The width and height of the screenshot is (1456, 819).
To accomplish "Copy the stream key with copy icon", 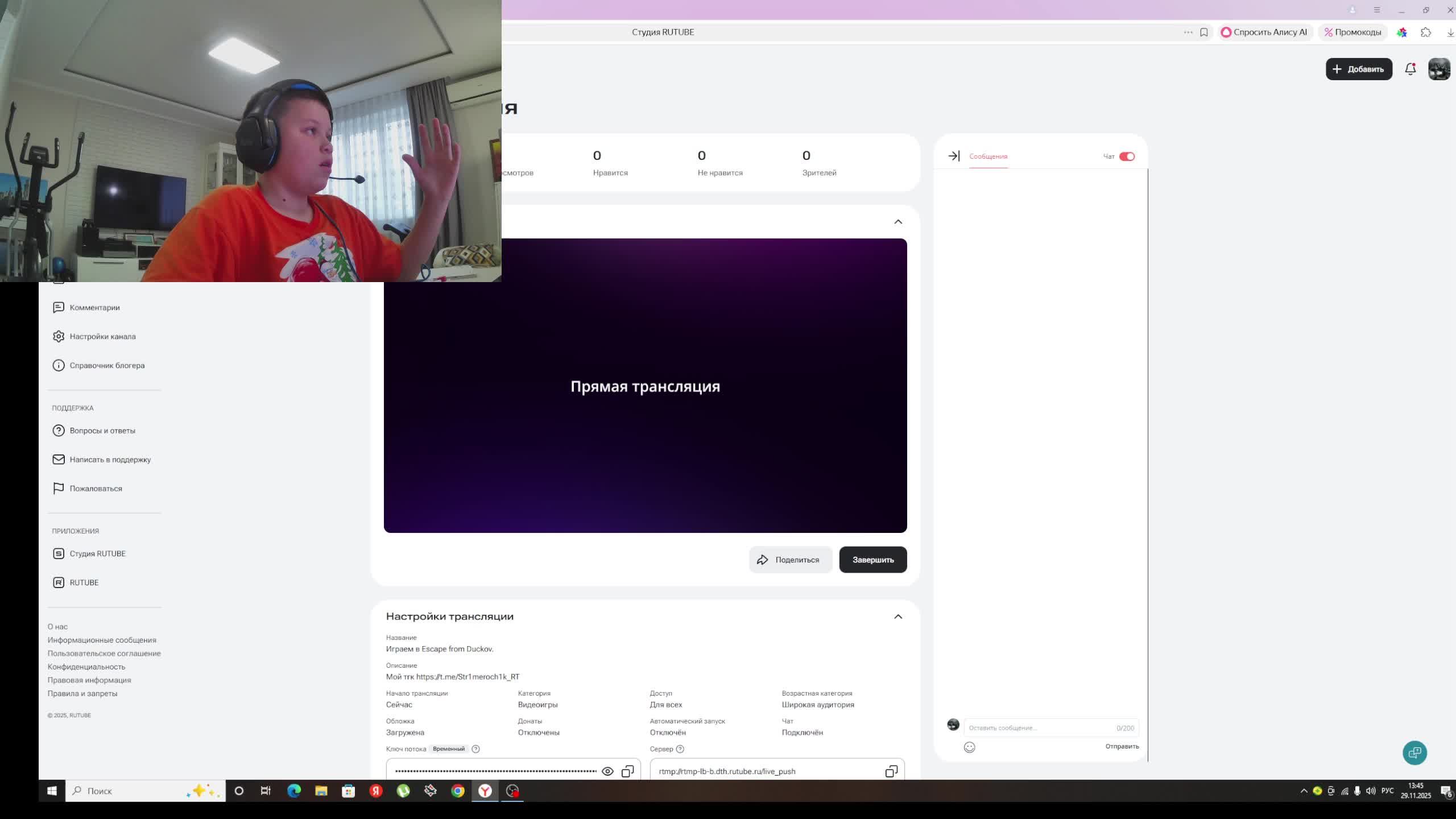I will coord(627,771).
